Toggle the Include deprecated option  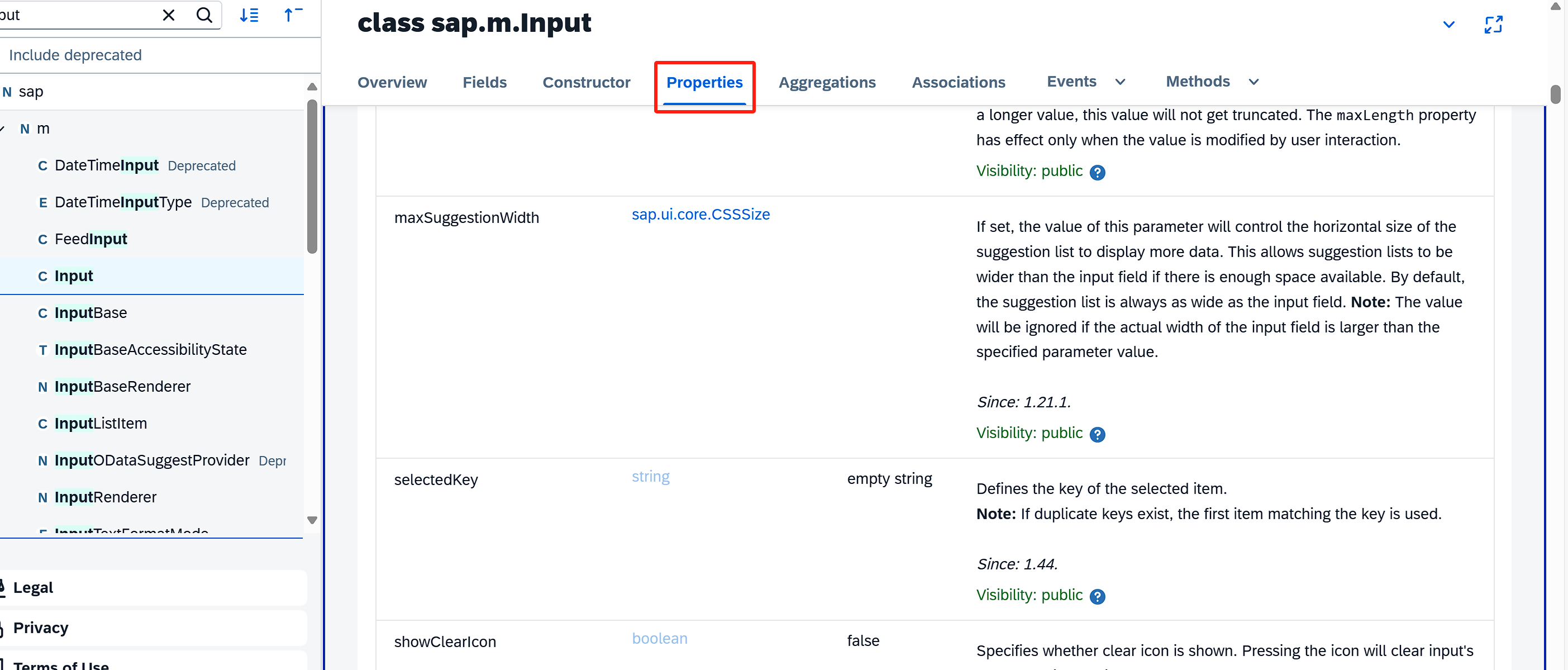tap(75, 55)
